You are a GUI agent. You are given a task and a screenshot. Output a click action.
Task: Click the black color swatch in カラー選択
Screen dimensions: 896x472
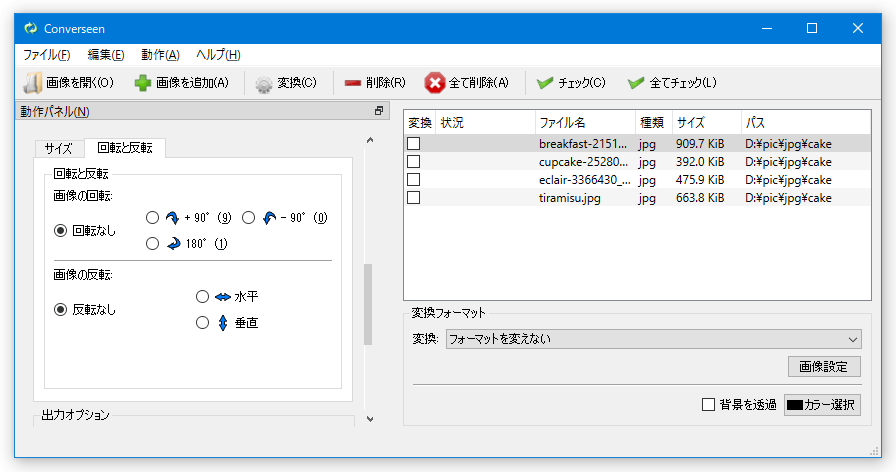point(795,405)
